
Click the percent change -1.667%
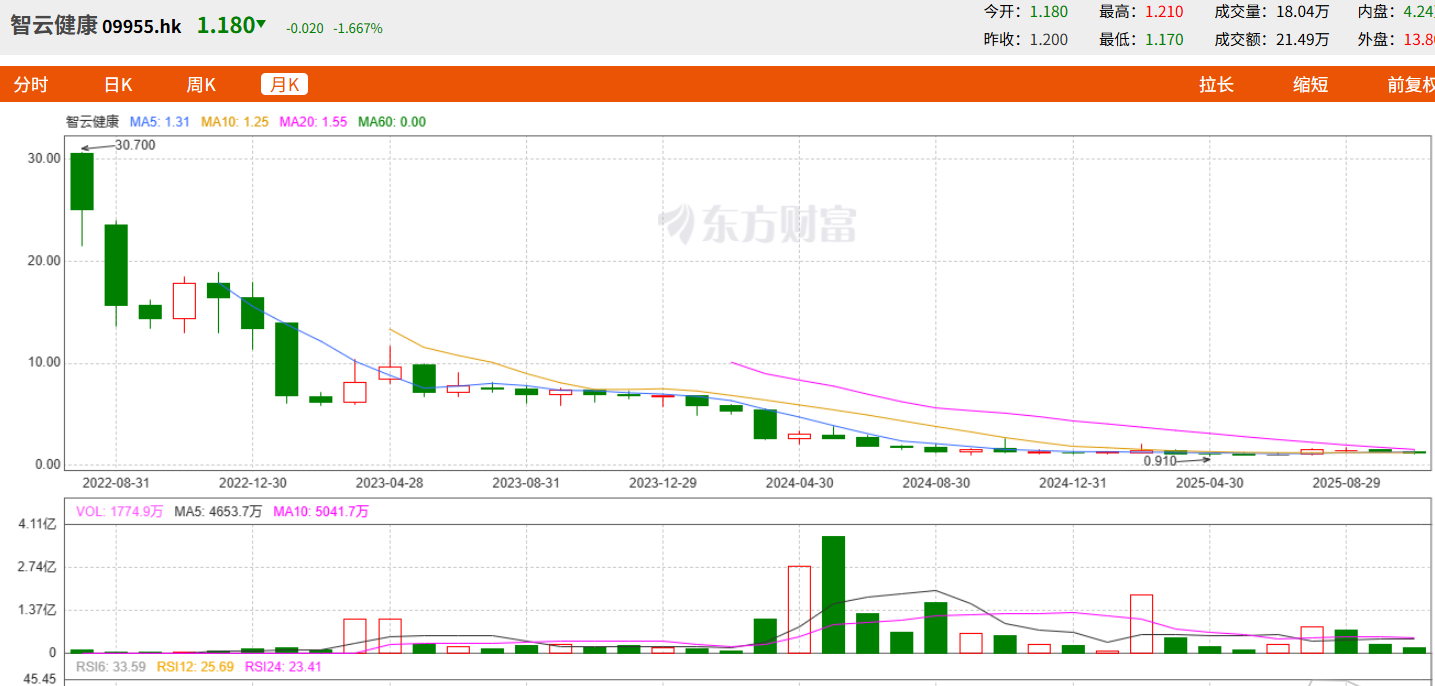pos(358,29)
